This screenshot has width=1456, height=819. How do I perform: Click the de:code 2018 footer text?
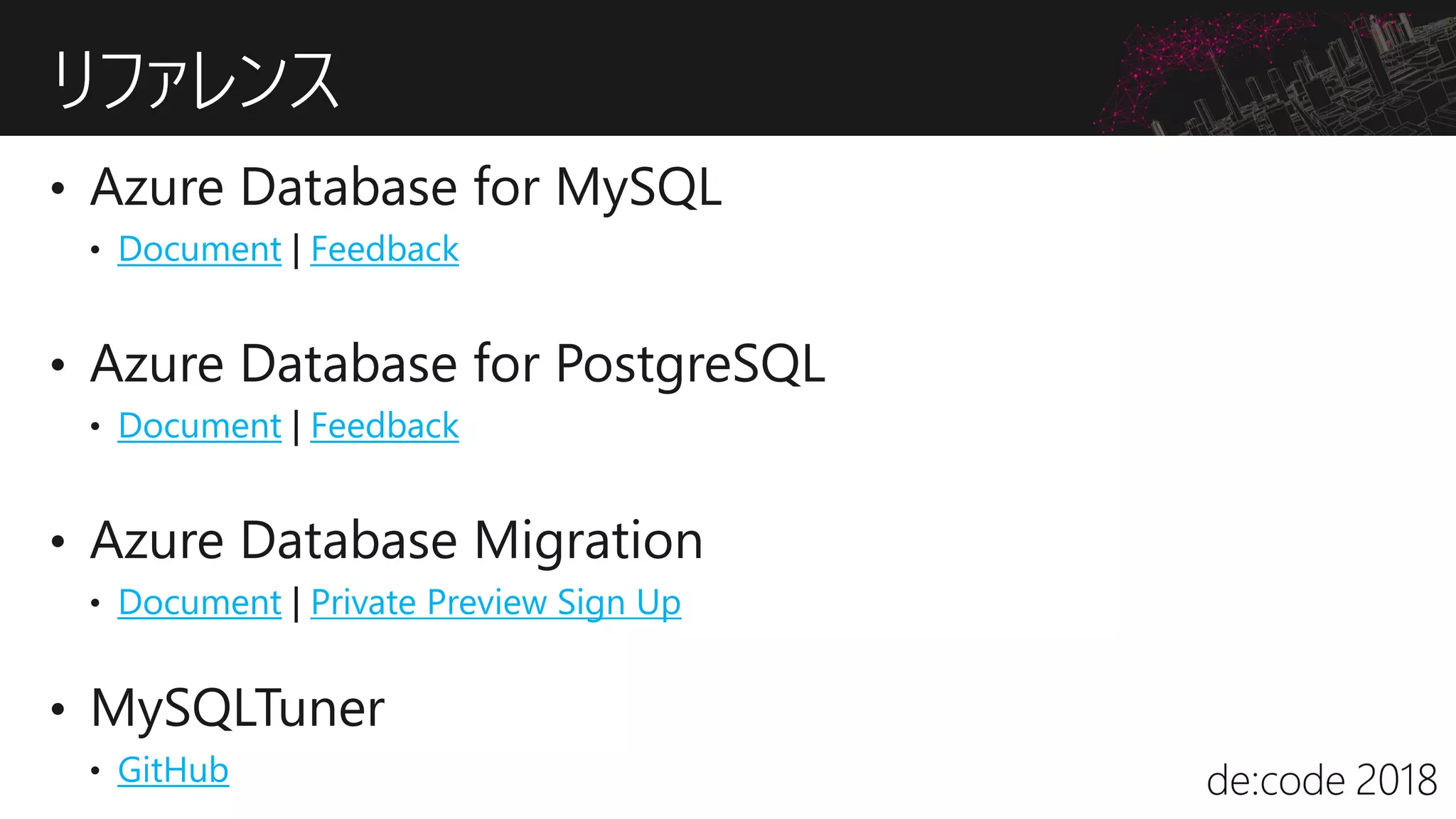(1322, 780)
